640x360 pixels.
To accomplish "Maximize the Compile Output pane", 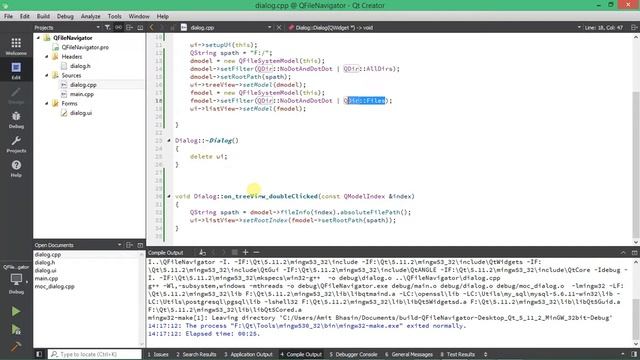I will click(634, 252).
